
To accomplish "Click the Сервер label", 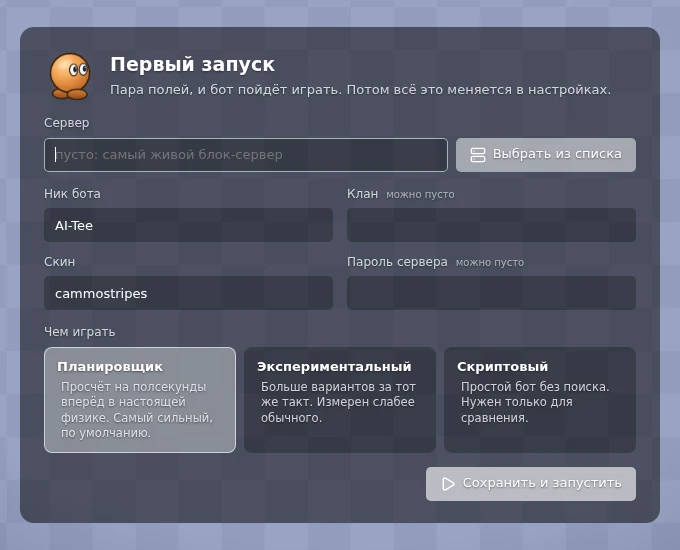I will (67, 123).
